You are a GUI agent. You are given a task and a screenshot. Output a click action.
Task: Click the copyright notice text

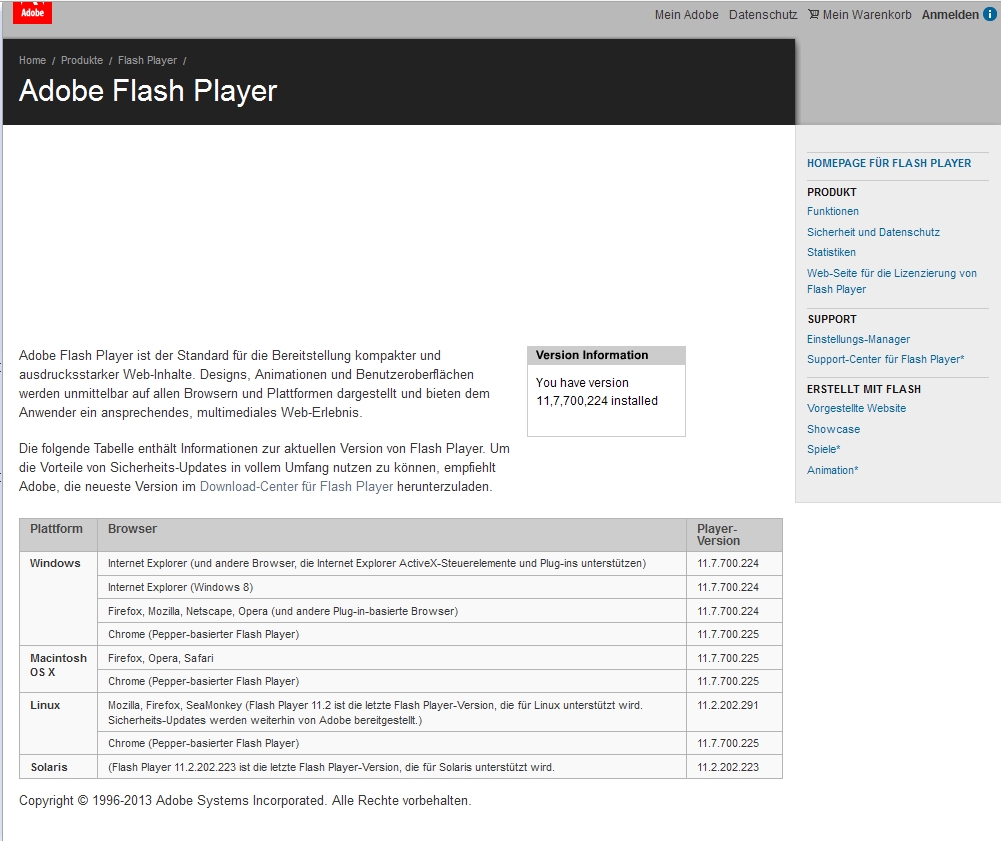245,801
